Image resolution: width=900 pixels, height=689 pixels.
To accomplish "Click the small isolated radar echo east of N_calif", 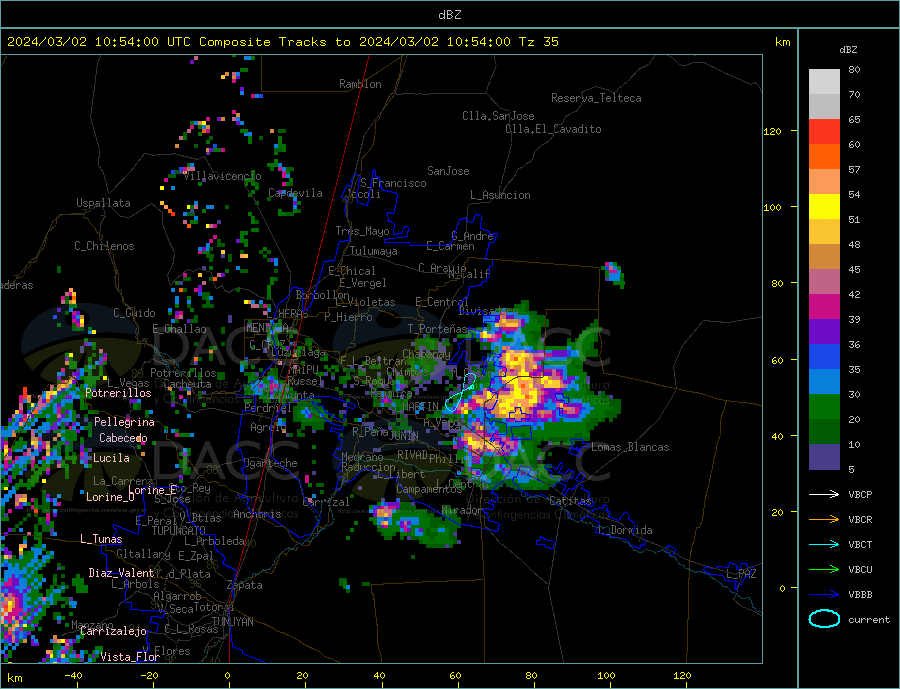I will 614,273.
